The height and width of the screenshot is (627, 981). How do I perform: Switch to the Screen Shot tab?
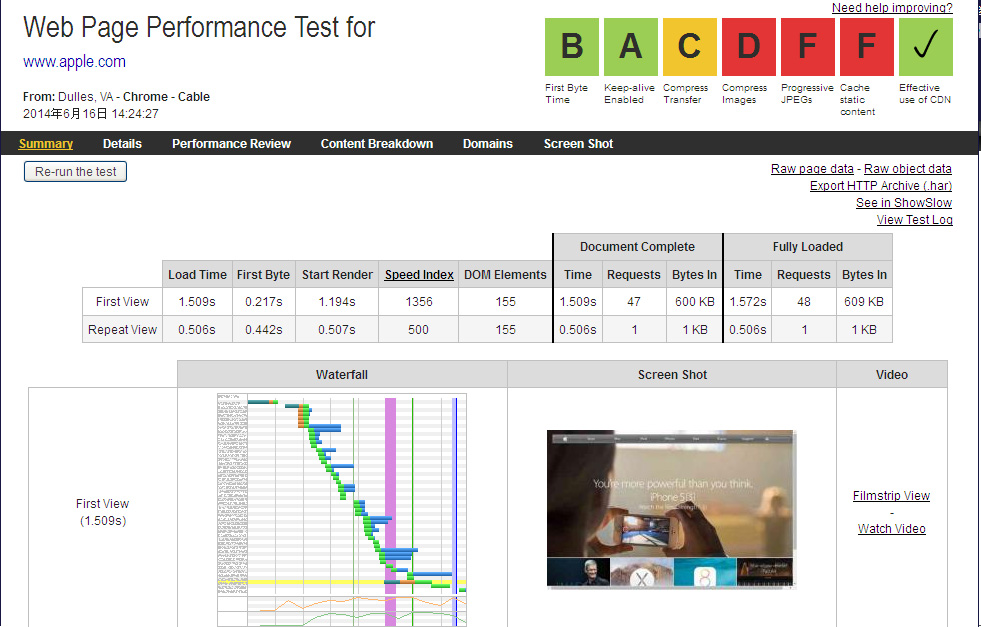tap(578, 143)
